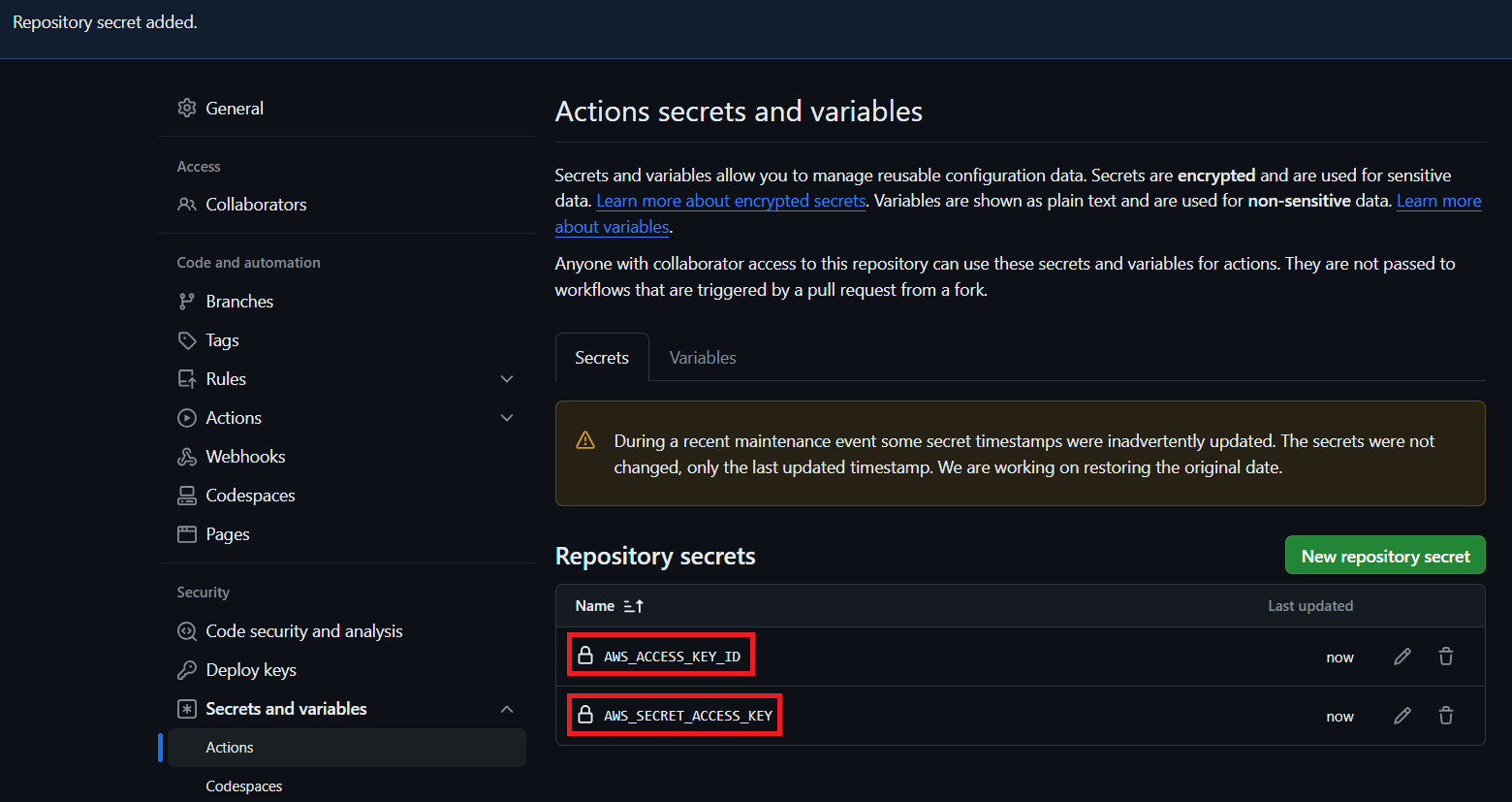The width and height of the screenshot is (1512, 802).
Task: Click the Branches git-branch icon
Action: (187, 302)
